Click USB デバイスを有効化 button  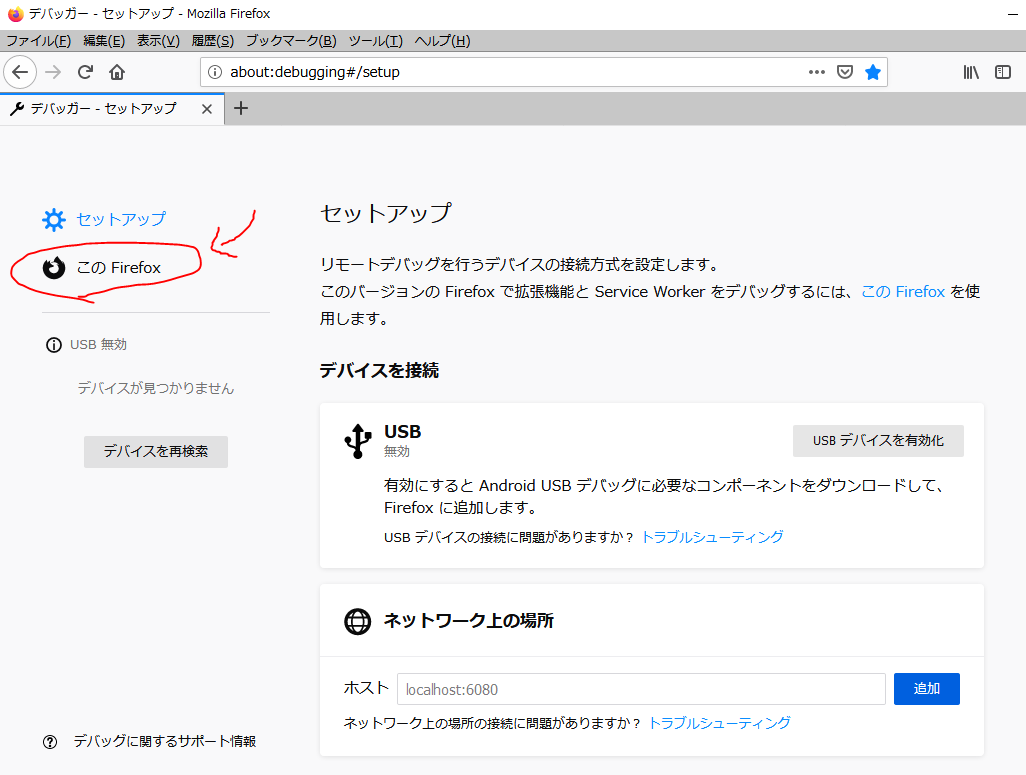point(878,441)
